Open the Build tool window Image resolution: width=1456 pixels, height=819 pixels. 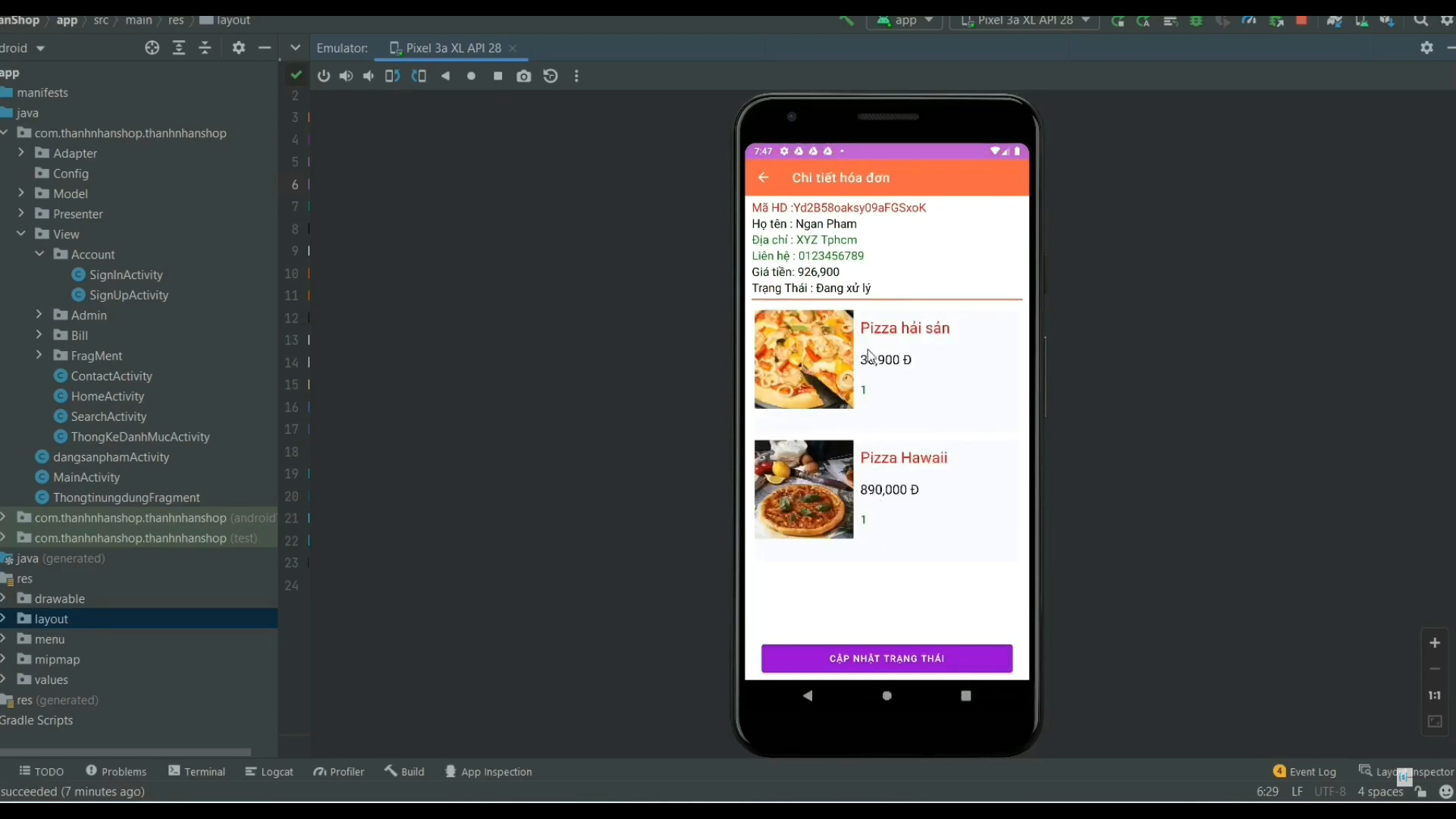404,771
